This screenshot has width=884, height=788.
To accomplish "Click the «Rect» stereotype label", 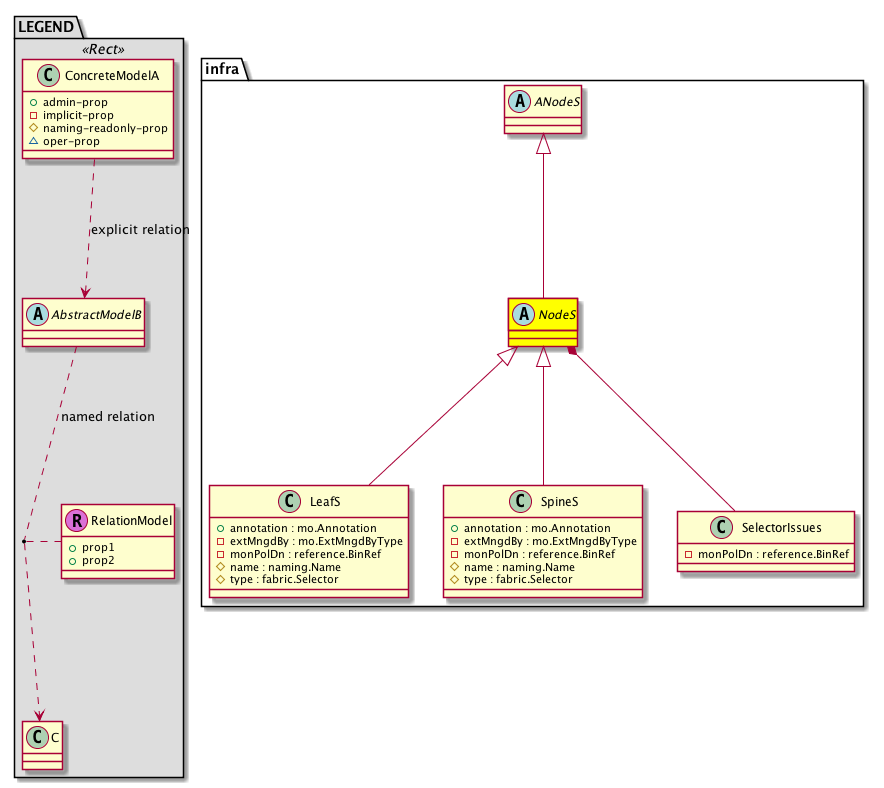I will (99, 49).
